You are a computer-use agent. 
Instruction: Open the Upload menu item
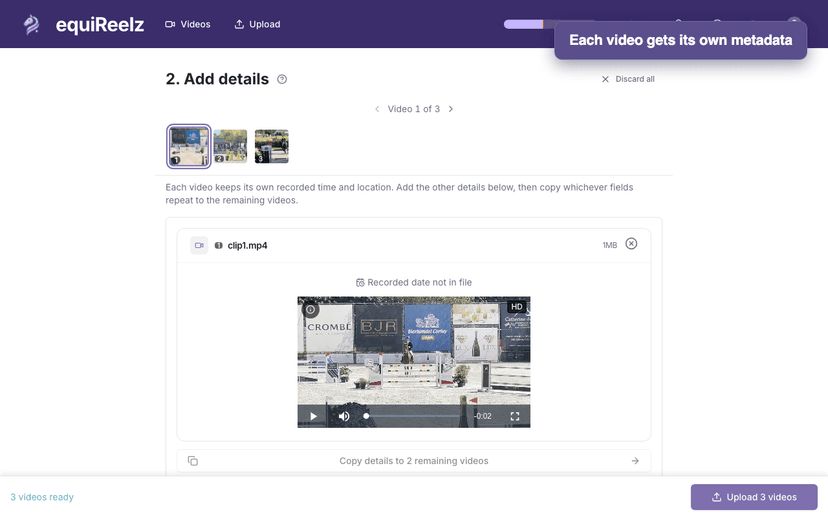pyautogui.click(x=257, y=24)
